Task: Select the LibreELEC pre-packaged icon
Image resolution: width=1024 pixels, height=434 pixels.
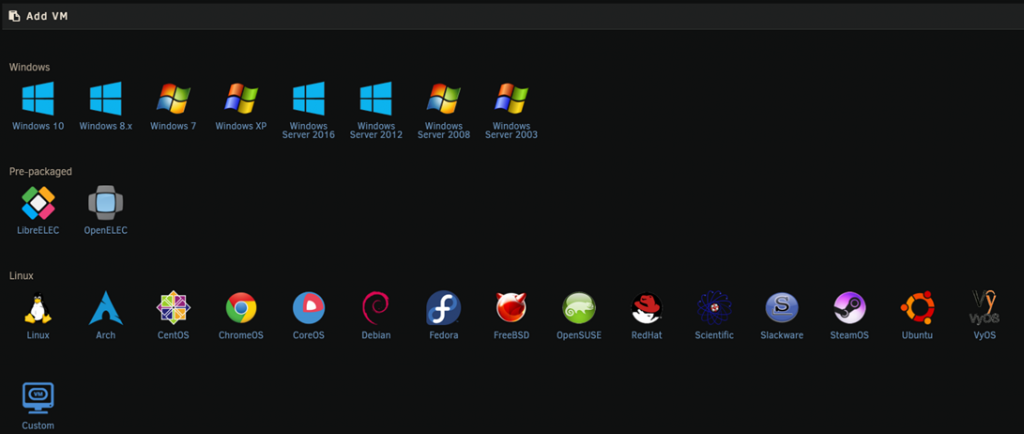Action: point(38,203)
